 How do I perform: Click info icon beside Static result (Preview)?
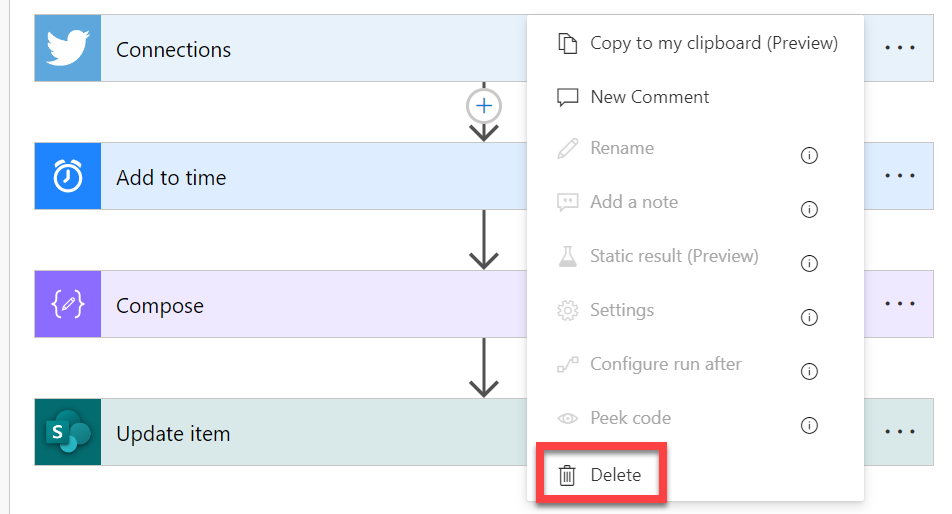click(810, 264)
